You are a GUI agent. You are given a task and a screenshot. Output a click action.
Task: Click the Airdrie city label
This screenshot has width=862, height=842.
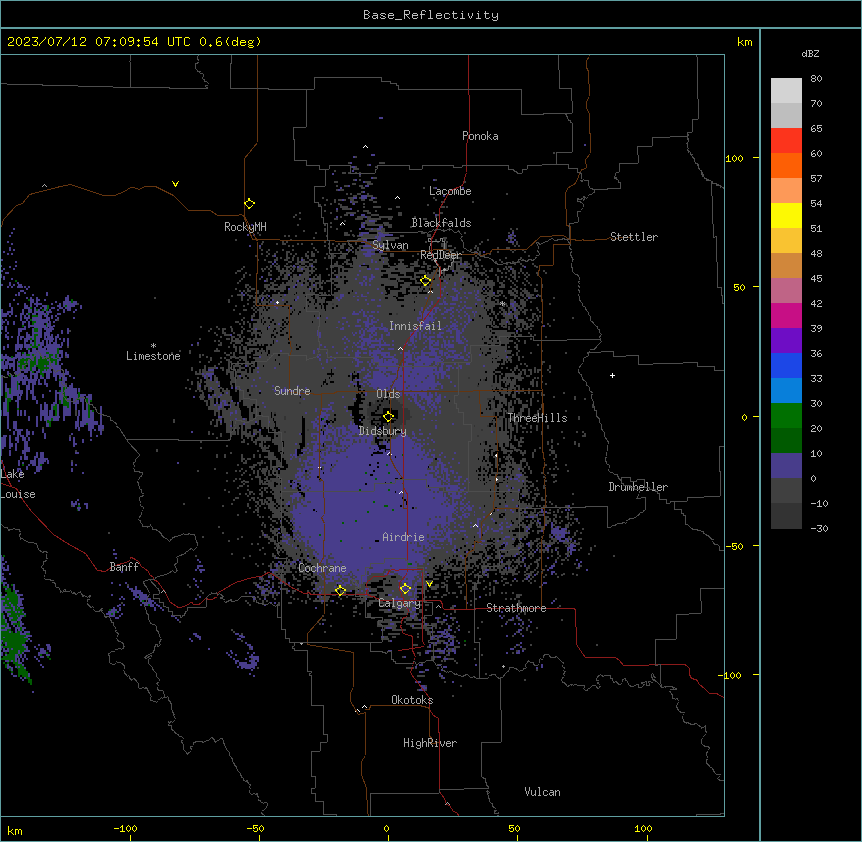(404, 537)
